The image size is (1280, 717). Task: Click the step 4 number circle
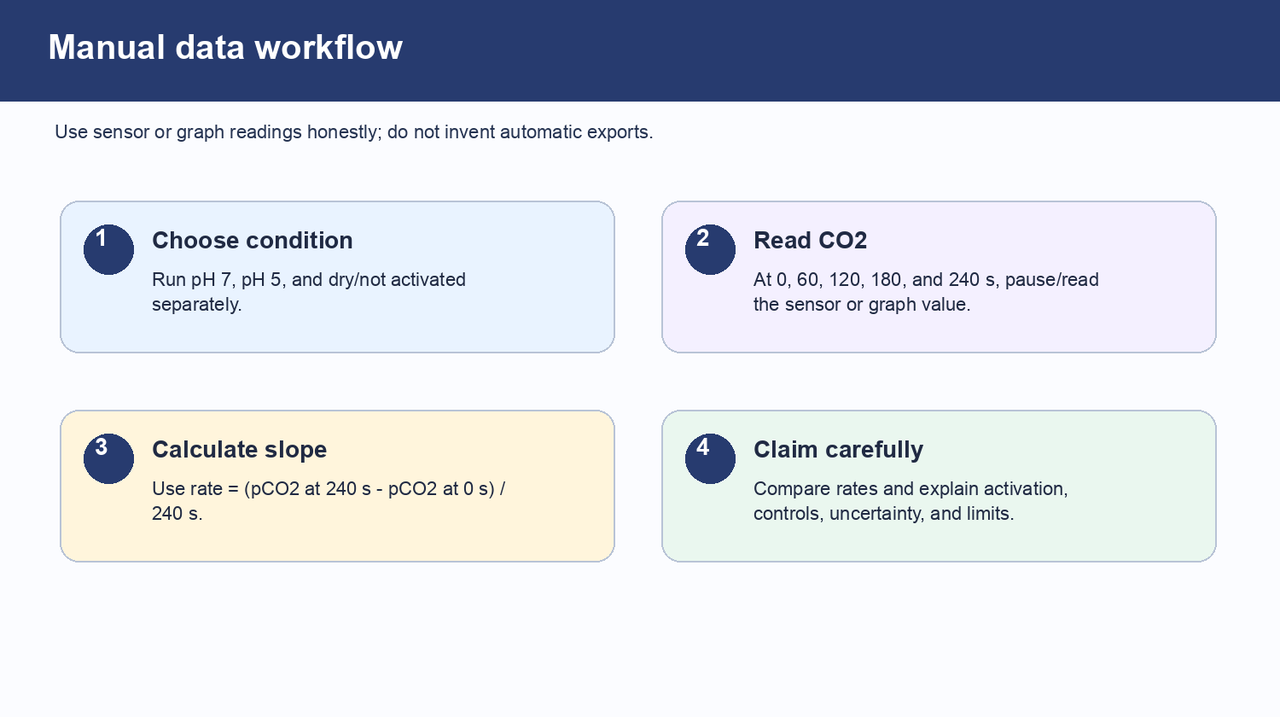click(710, 458)
